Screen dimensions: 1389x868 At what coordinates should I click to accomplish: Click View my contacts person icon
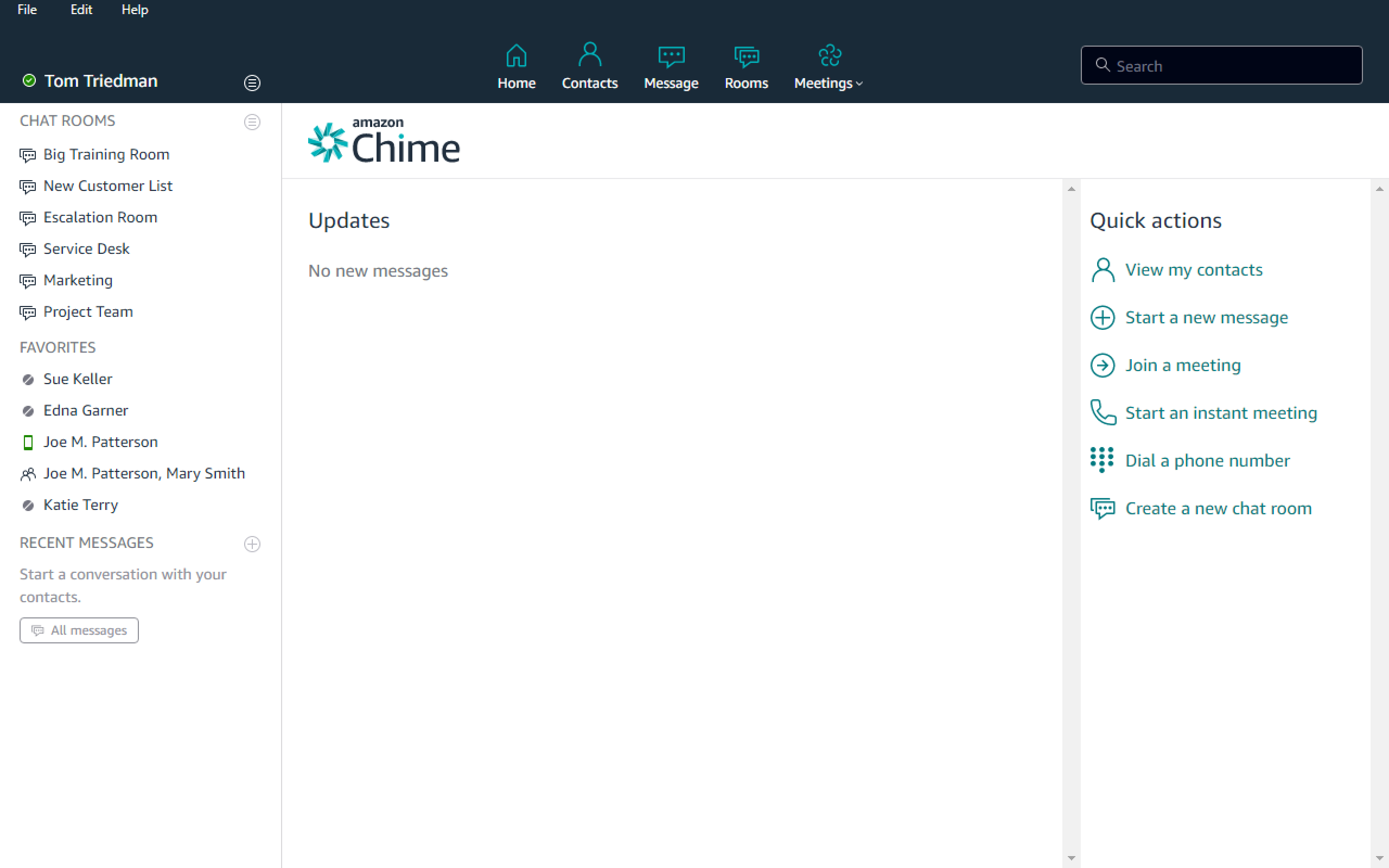1103,270
